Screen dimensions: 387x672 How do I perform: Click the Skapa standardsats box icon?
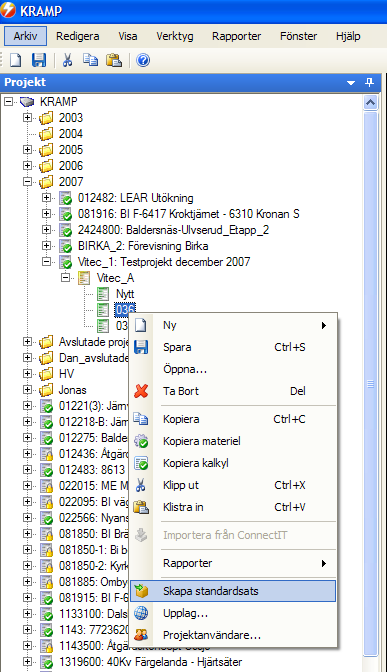141,591
